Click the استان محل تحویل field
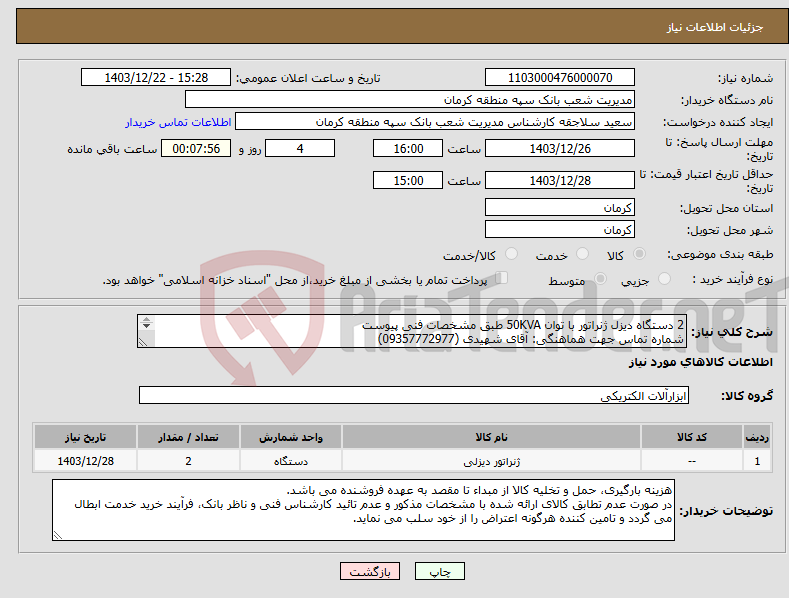789x598 pixels. (x=560, y=207)
